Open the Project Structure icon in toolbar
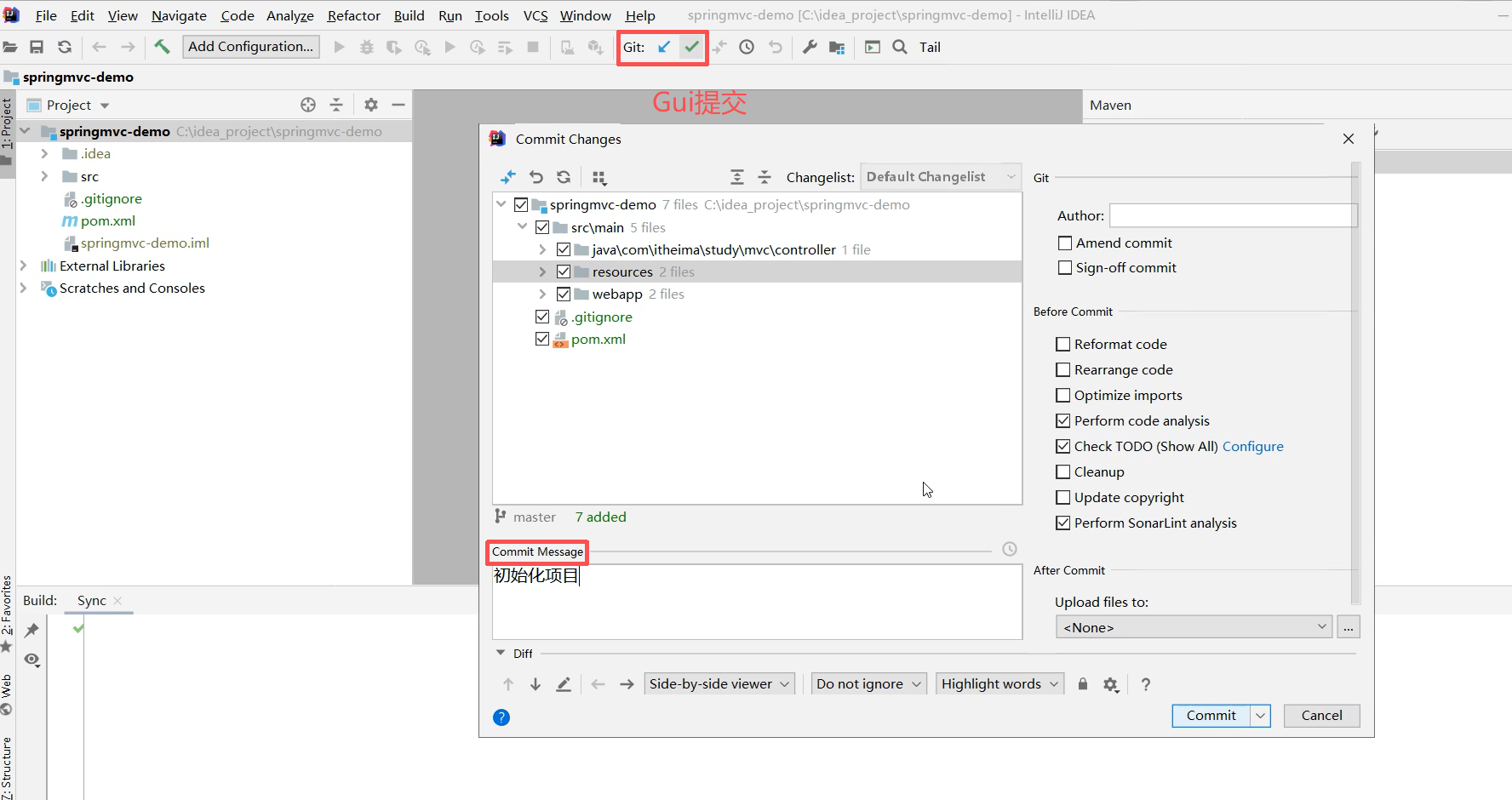Screen dimensions: 1512x800 [837, 48]
